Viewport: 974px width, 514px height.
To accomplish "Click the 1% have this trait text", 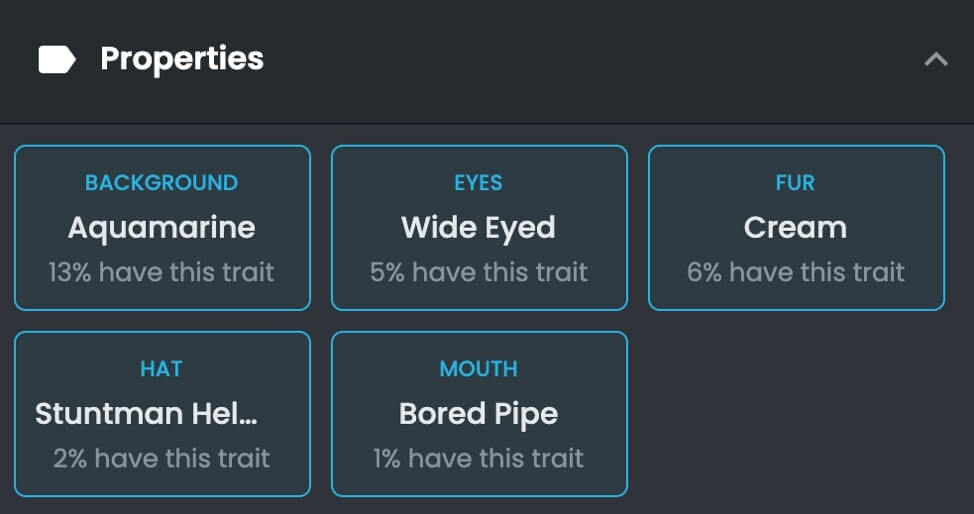I will (x=478, y=458).
